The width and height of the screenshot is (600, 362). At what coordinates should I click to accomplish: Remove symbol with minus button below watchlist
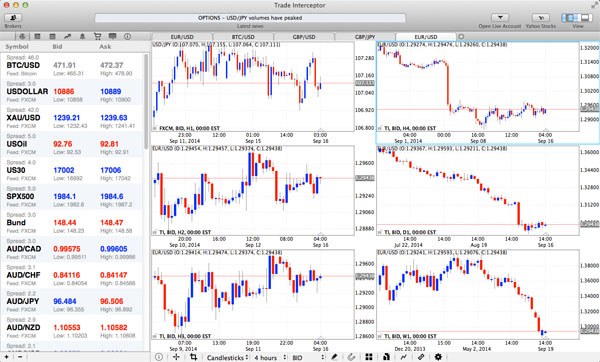click(x=20, y=357)
